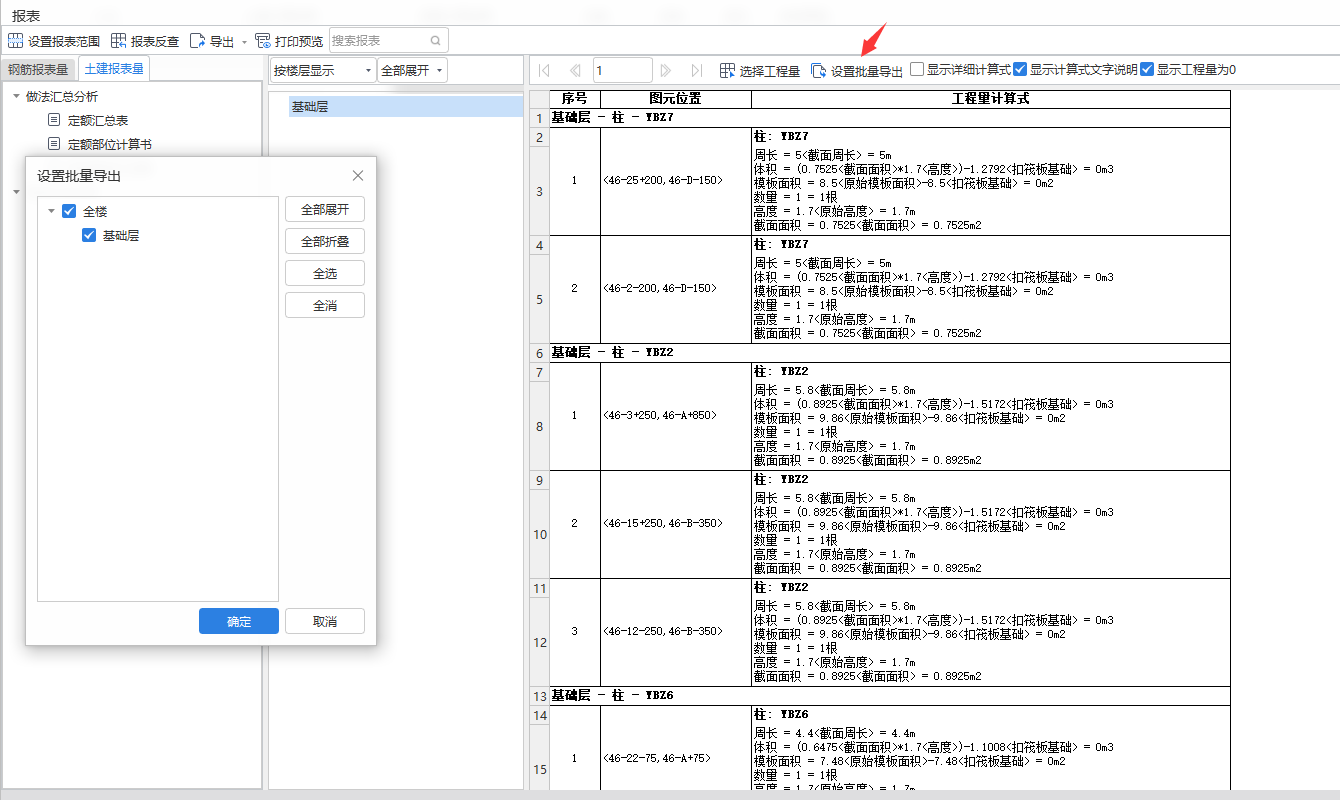
Task: Go to next page of the report
Action: pyautogui.click(x=666, y=70)
